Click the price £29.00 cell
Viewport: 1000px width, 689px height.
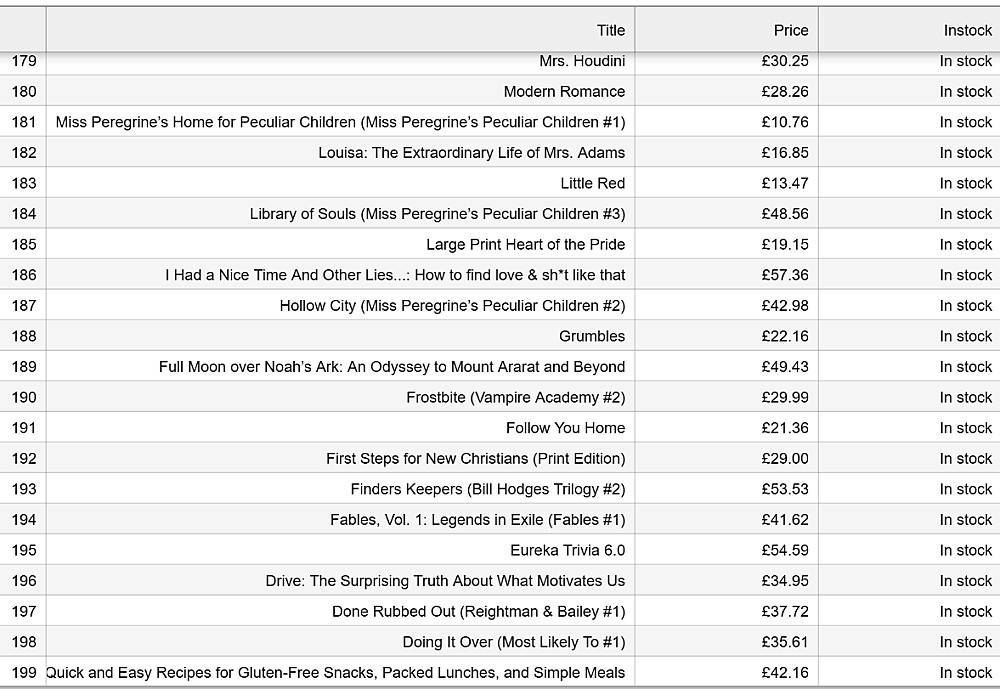pos(785,459)
